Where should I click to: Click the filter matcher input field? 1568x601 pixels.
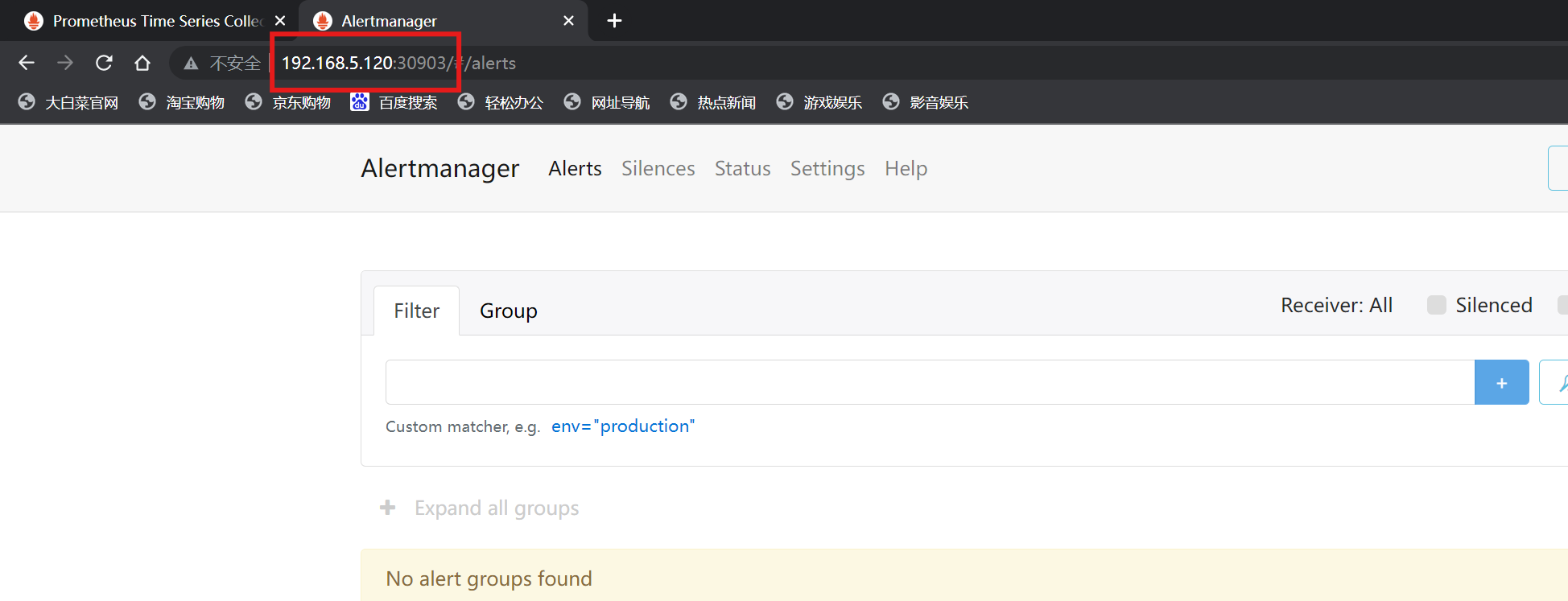(930, 382)
